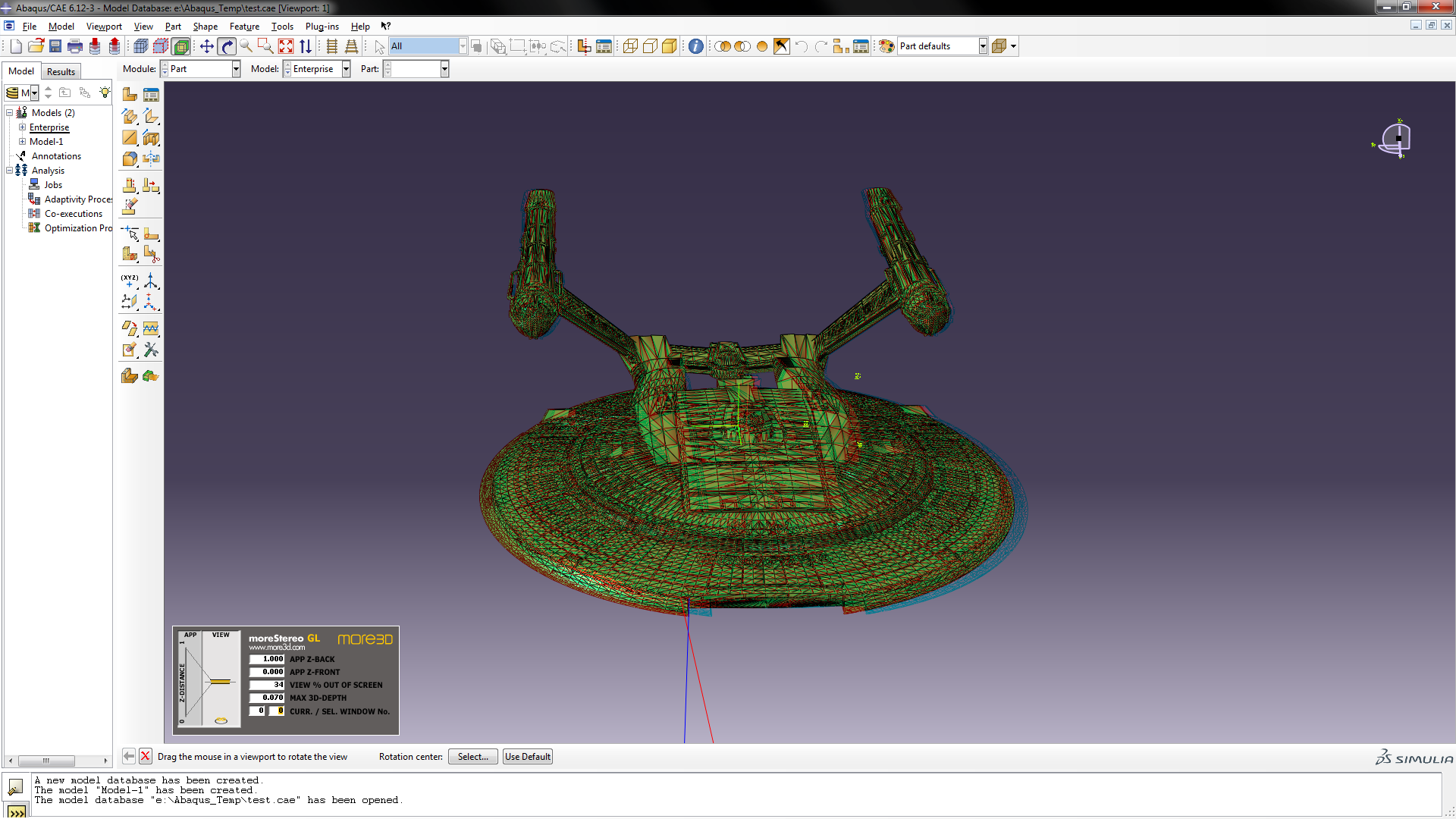Open the Part dropdown selector
This screenshot has width=1456, height=819.
click(445, 68)
